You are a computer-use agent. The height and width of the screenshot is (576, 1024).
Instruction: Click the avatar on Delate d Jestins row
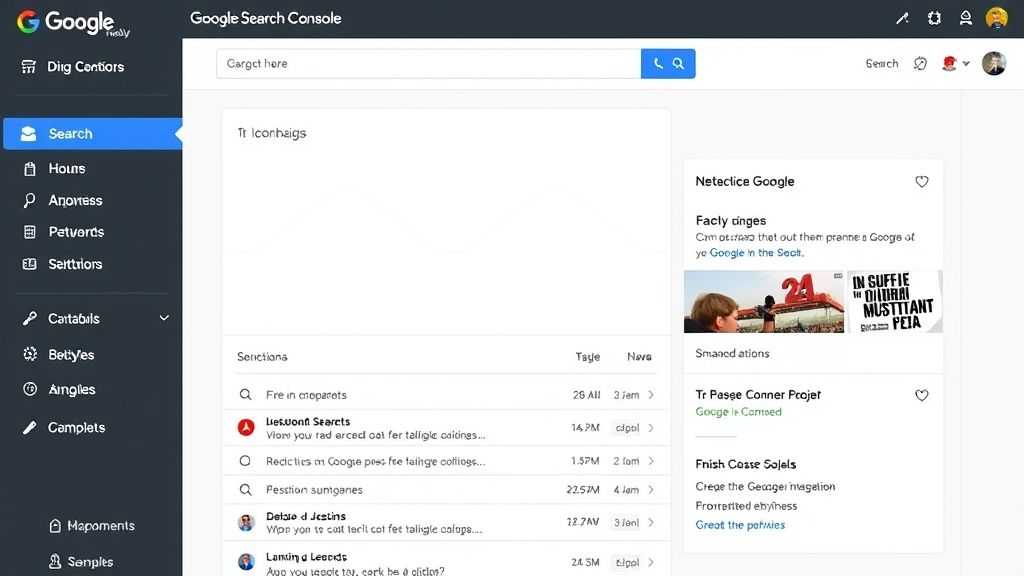click(246, 522)
